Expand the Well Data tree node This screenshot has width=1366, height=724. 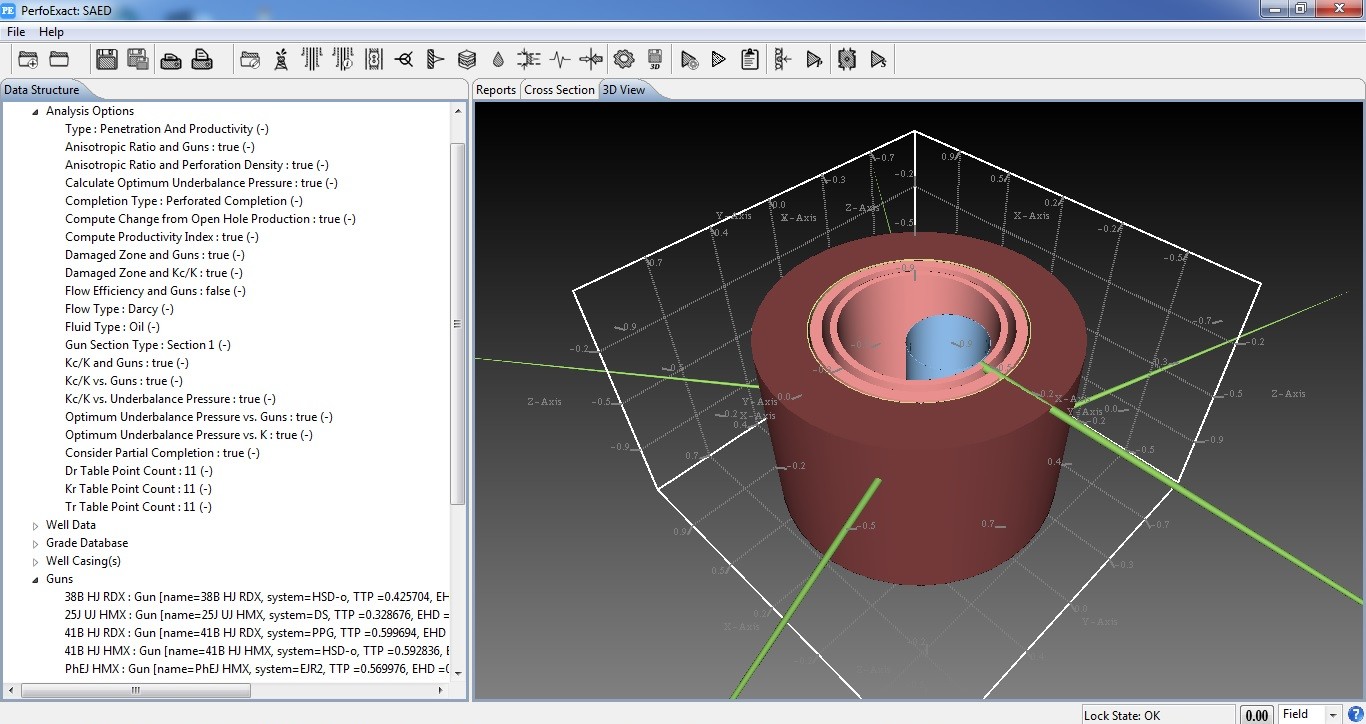(x=36, y=526)
